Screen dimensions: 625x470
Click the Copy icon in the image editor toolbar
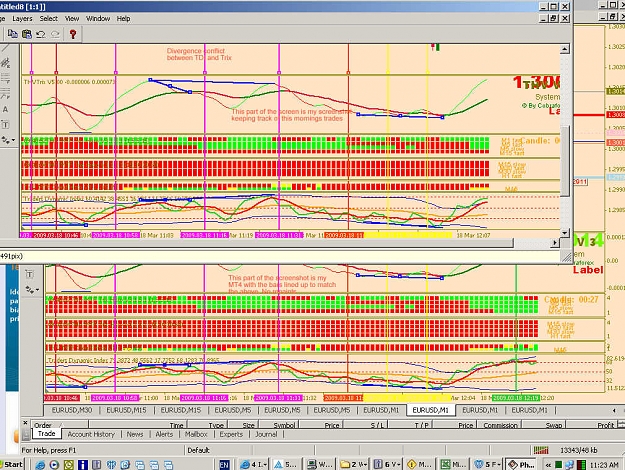click(12, 34)
